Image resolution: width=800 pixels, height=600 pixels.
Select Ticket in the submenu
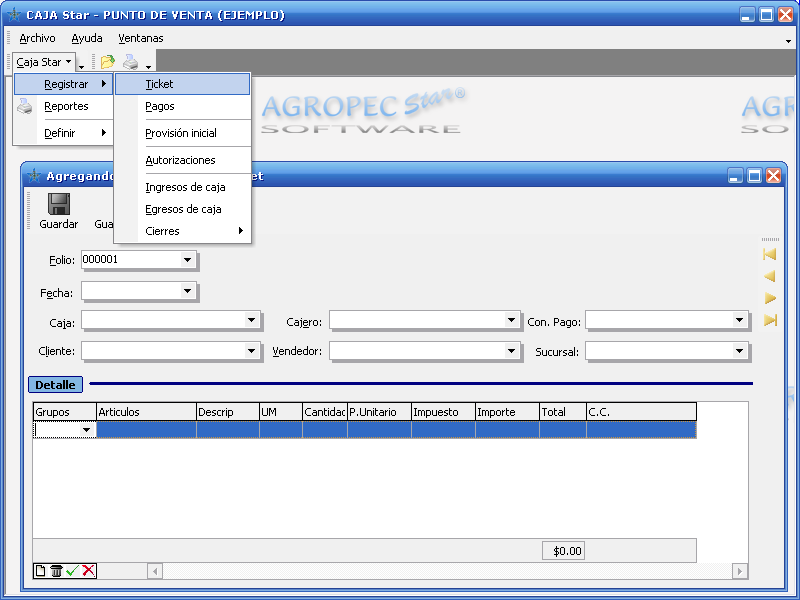183,84
